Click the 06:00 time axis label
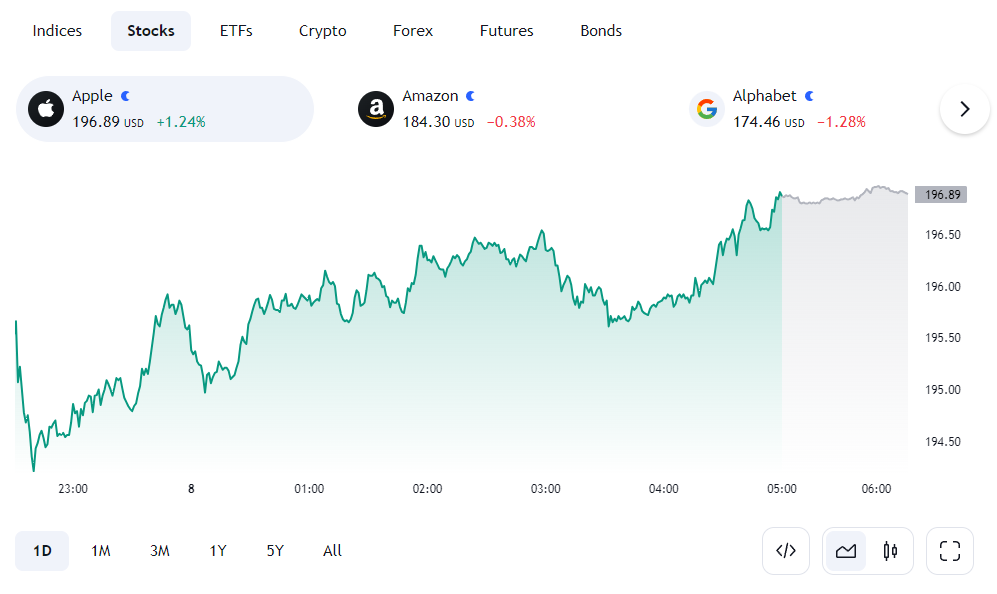This screenshot has width=997, height=594. (876, 489)
